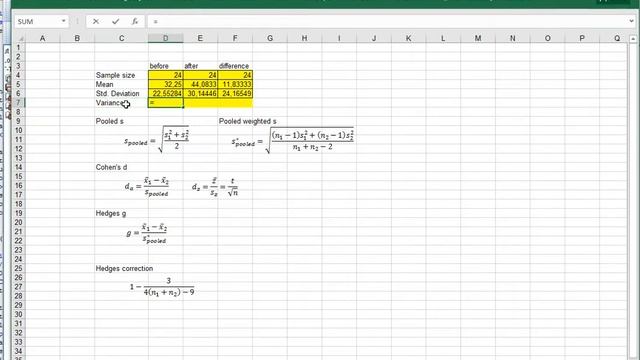Image resolution: width=640 pixels, height=360 pixels.
Task: Click the 'Hedges correction' label
Action: 124,269
